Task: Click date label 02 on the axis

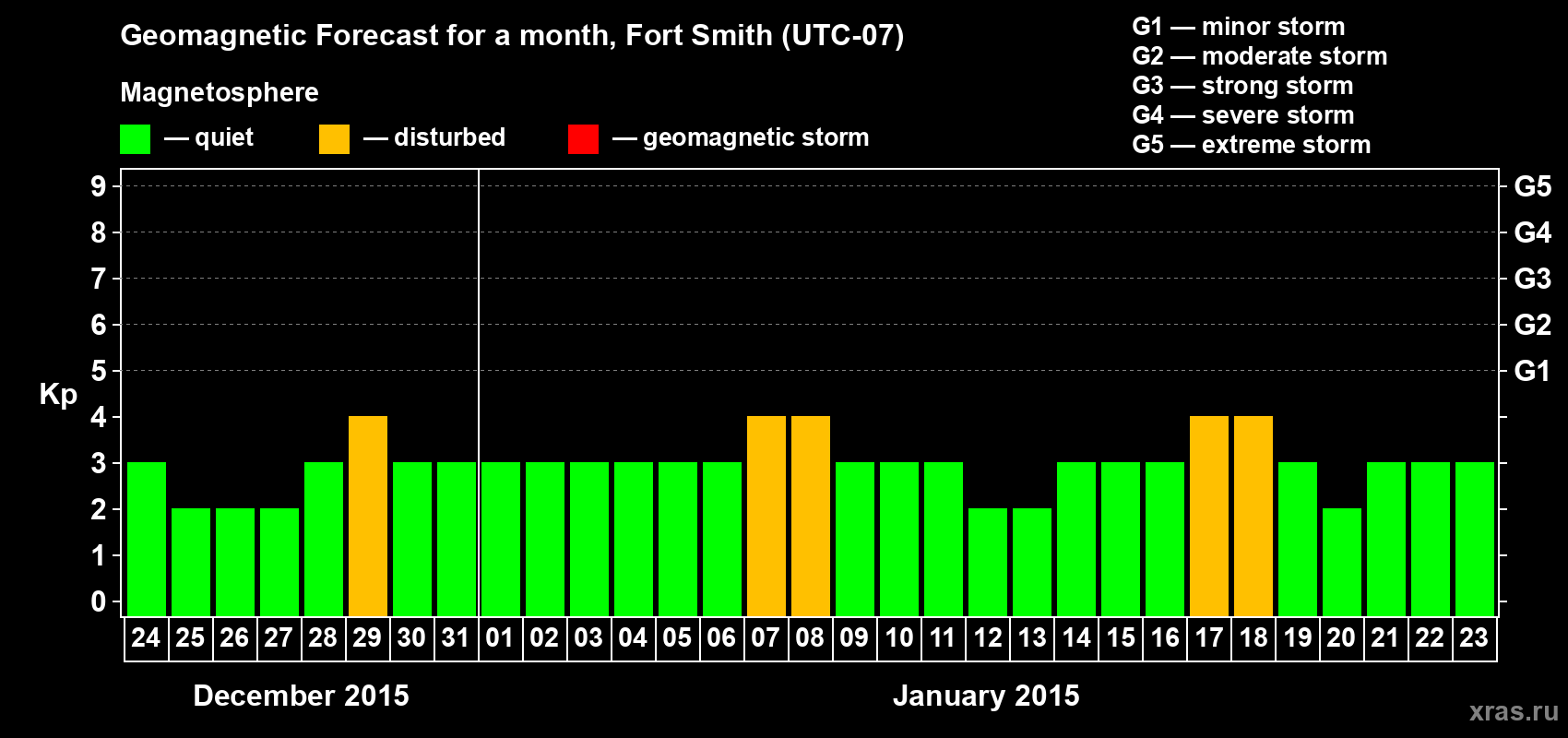Action: pyautogui.click(x=544, y=638)
